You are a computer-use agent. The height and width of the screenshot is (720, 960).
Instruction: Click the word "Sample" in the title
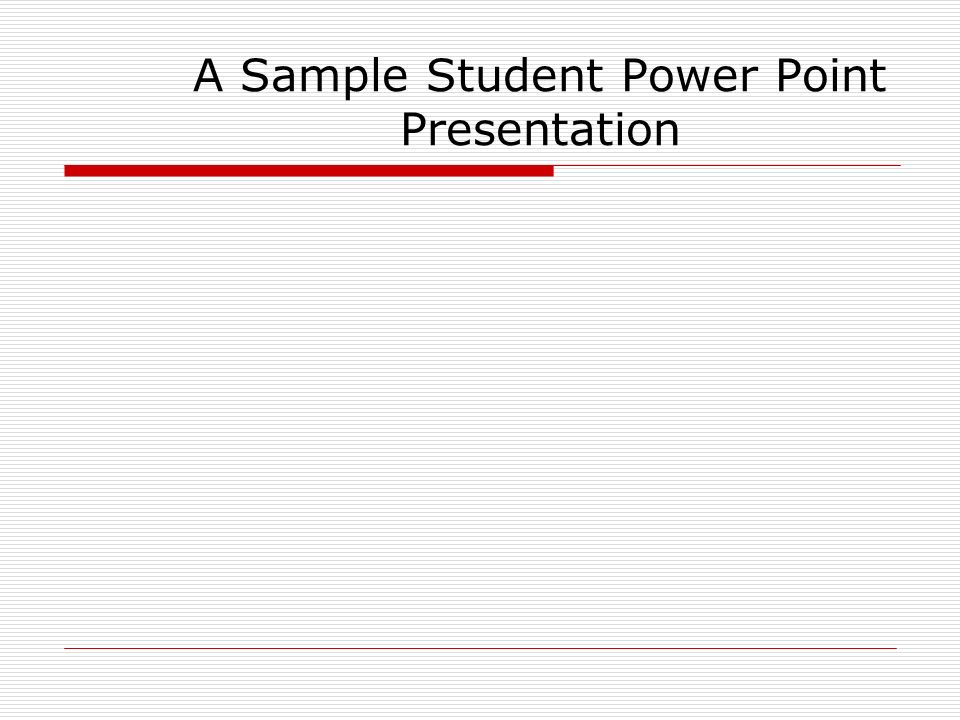324,78
